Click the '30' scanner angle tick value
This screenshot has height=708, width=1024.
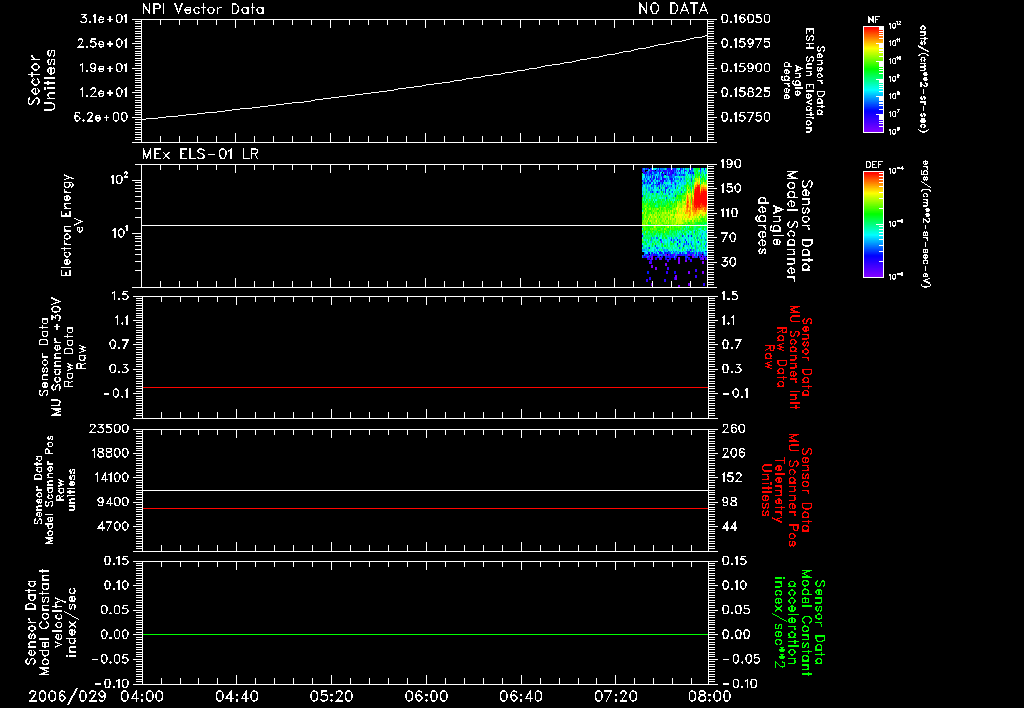point(728,262)
